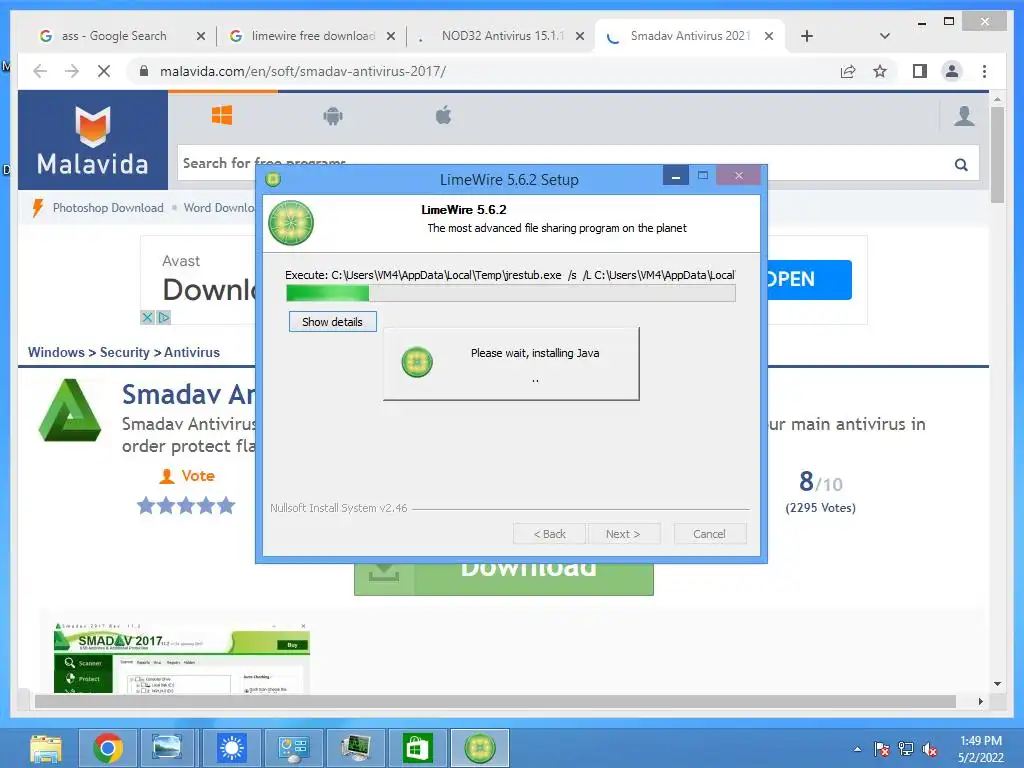Switch to the 'limewire free download' tab
1024x768 pixels.
tap(313, 36)
